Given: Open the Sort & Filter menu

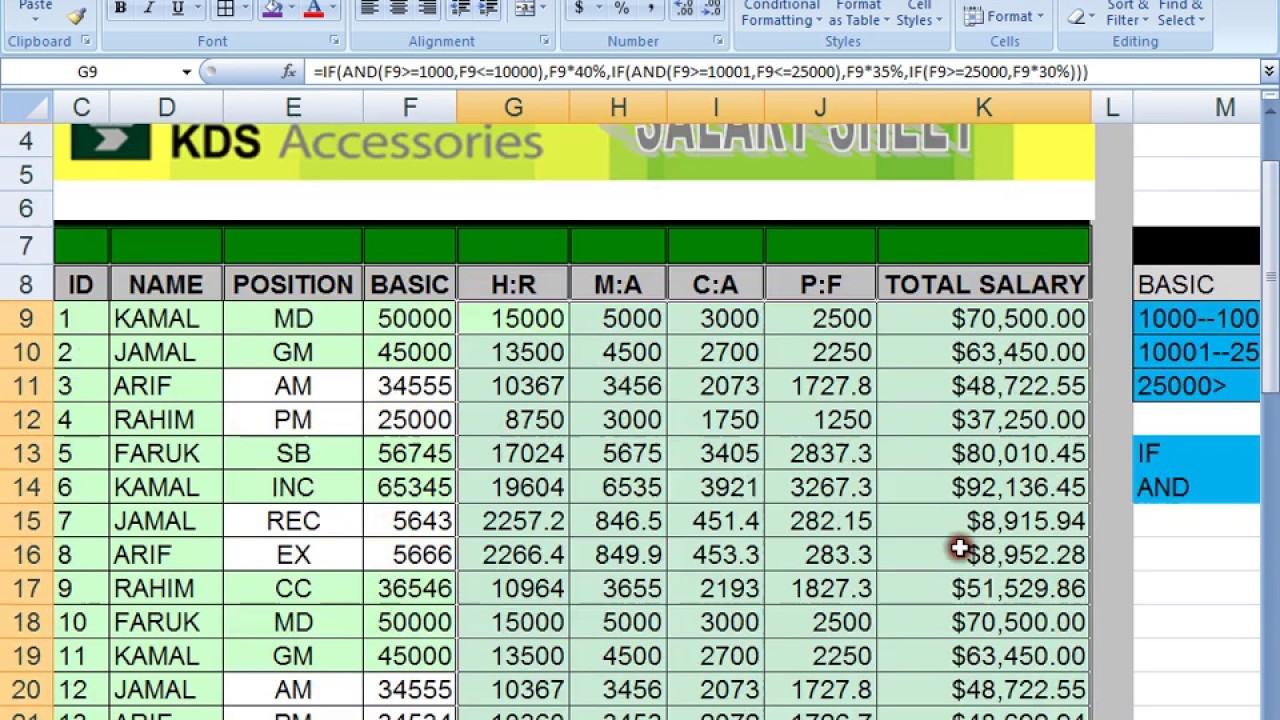Looking at the screenshot, I should 1127,13.
